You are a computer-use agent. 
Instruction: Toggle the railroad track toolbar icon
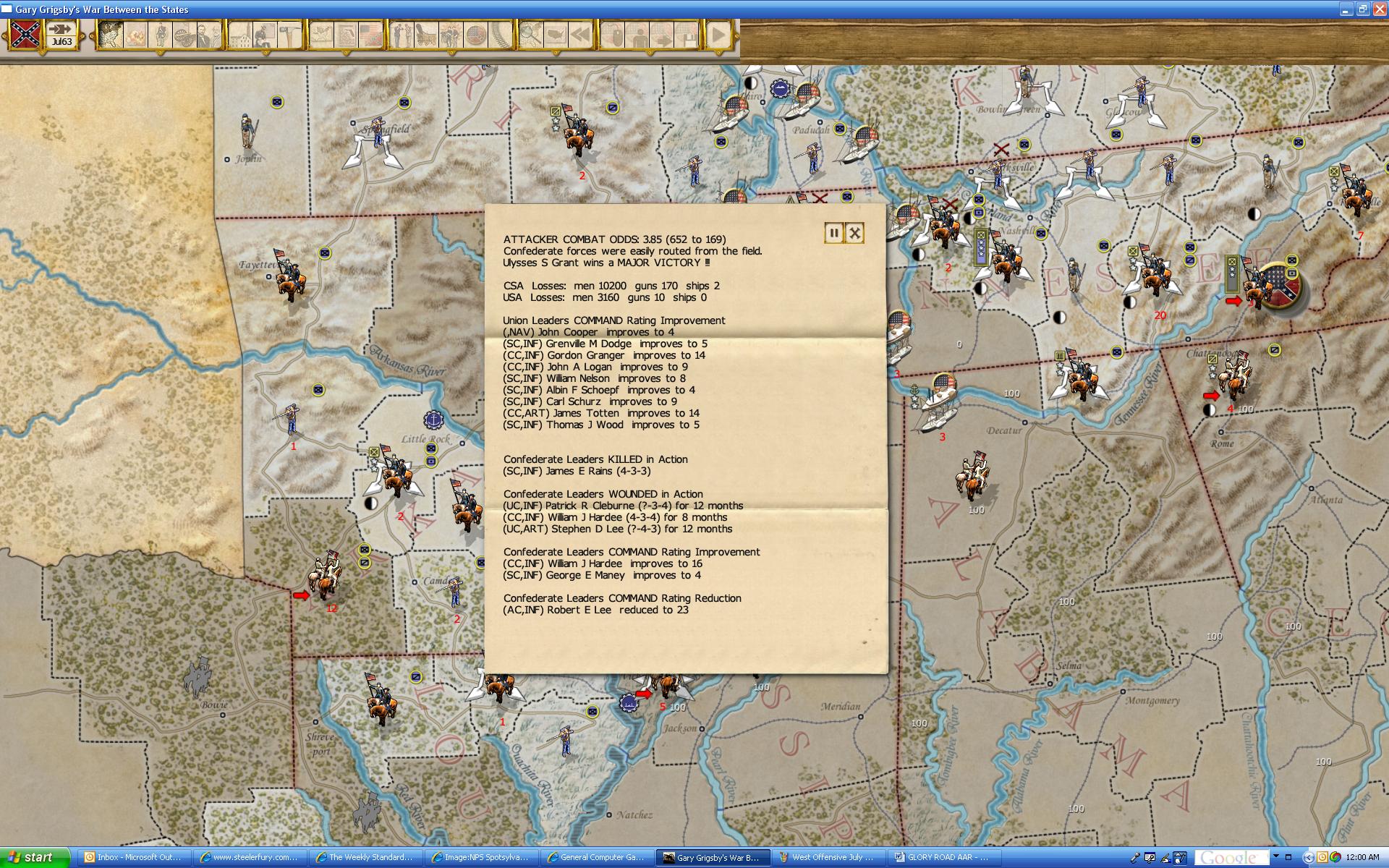point(501,35)
